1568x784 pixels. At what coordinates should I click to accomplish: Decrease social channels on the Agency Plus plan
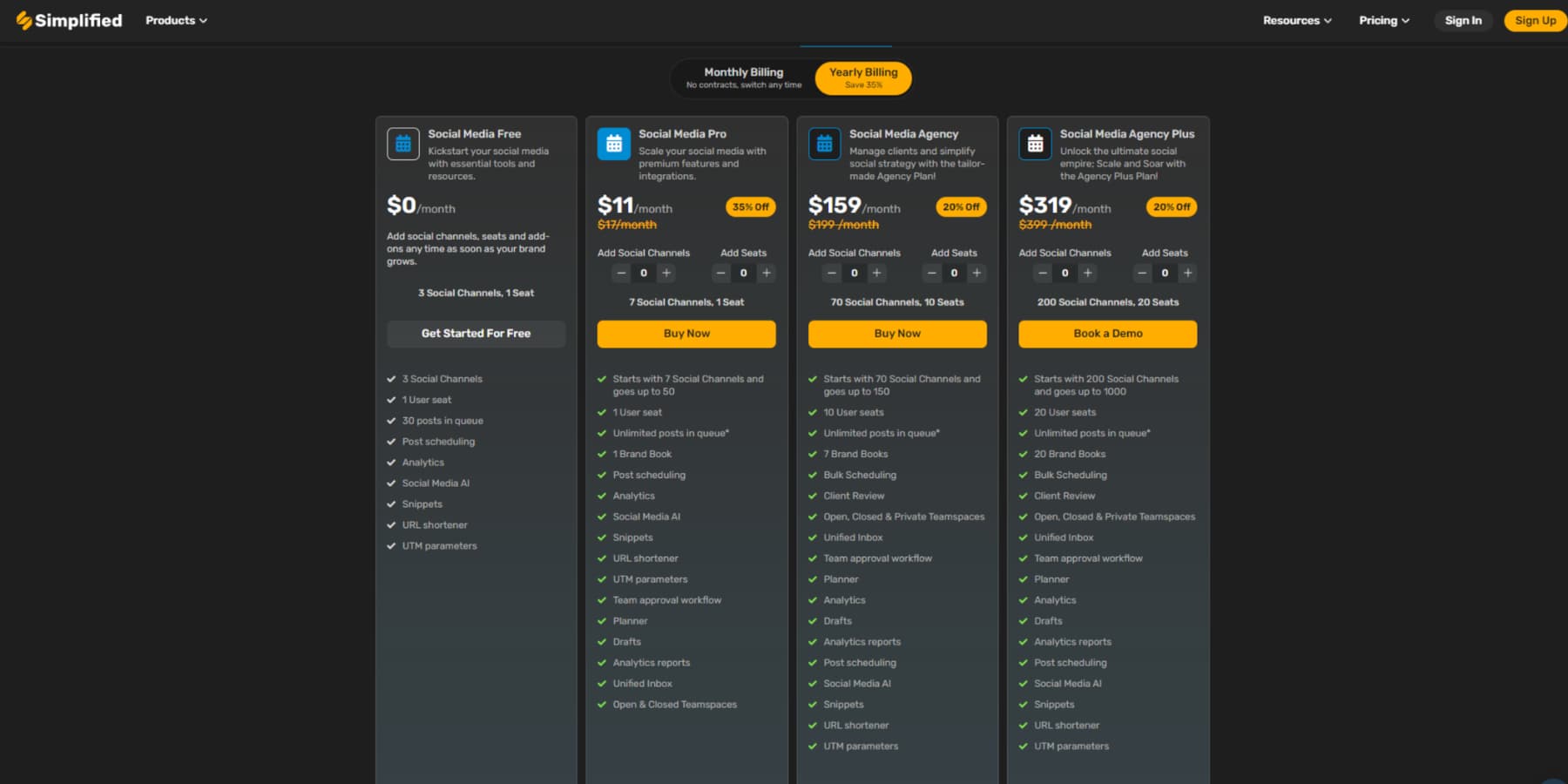coord(1042,273)
